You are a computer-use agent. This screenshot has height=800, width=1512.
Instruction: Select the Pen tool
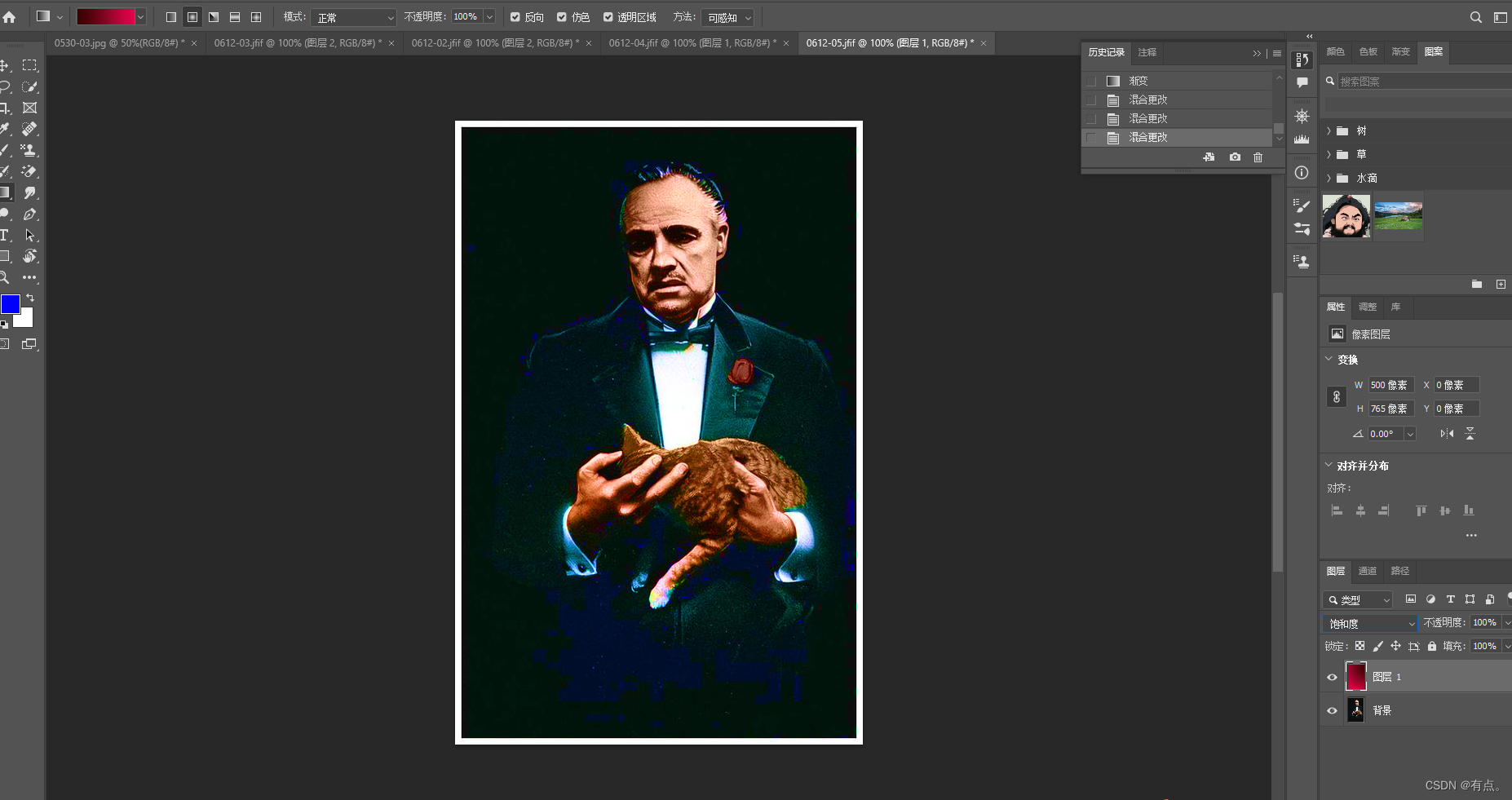click(30, 214)
